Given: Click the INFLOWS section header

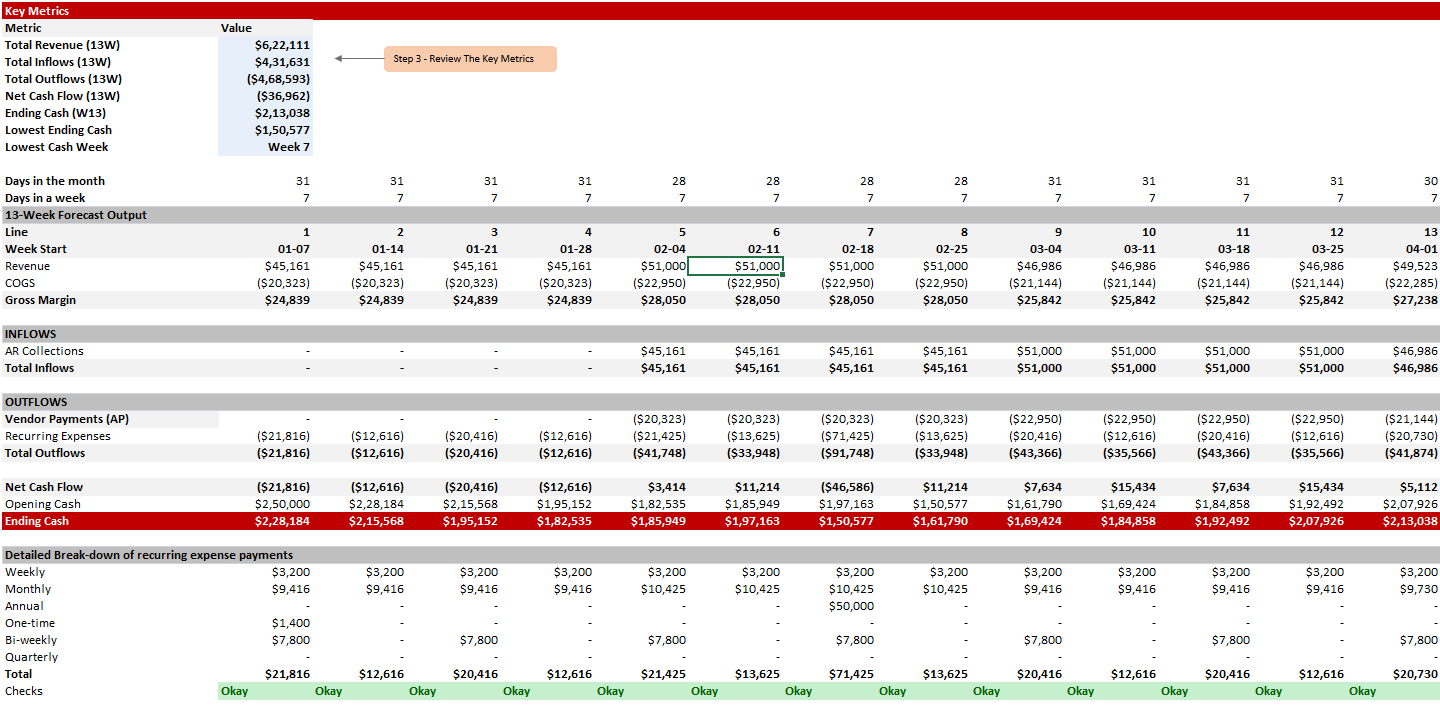Looking at the screenshot, I should point(720,334).
